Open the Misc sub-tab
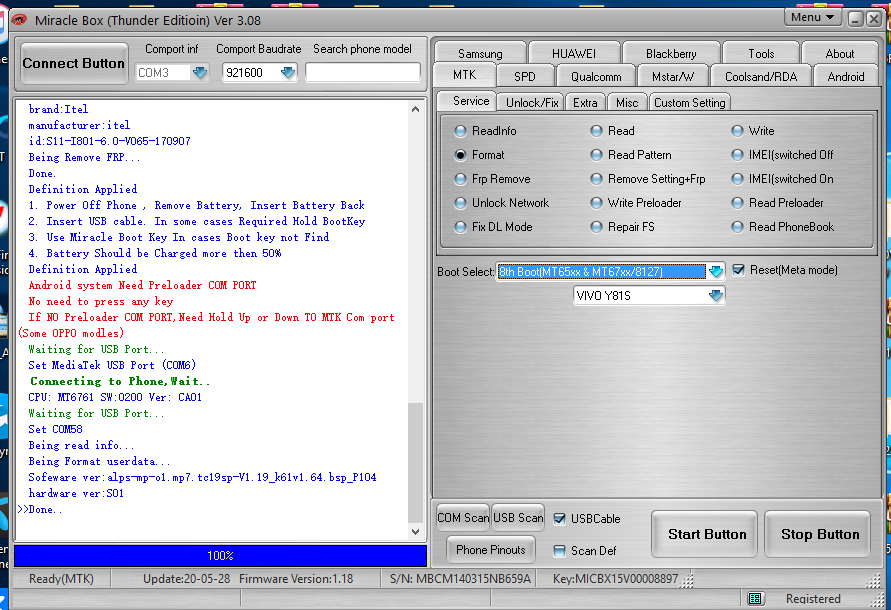891x610 pixels. (x=627, y=102)
